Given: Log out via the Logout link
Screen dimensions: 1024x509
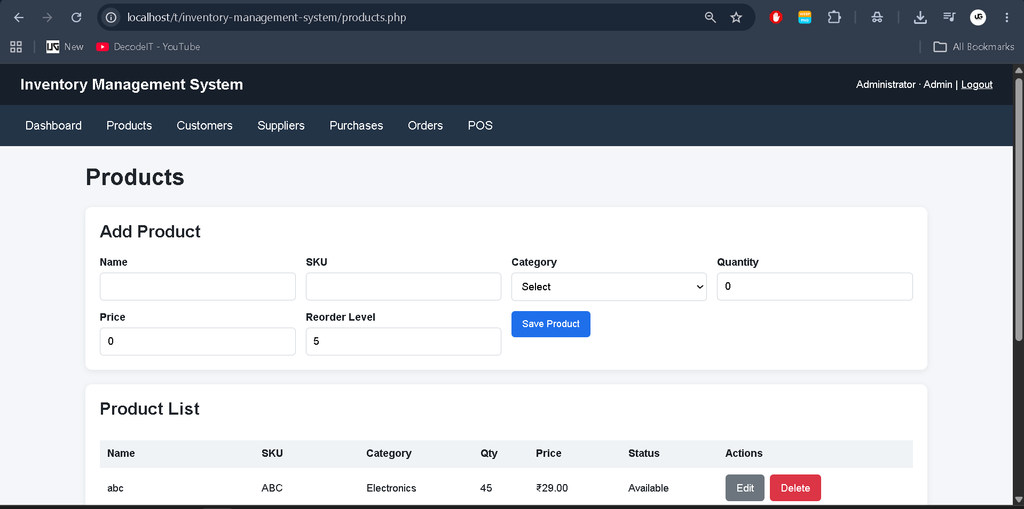Looking at the screenshot, I should (976, 84).
